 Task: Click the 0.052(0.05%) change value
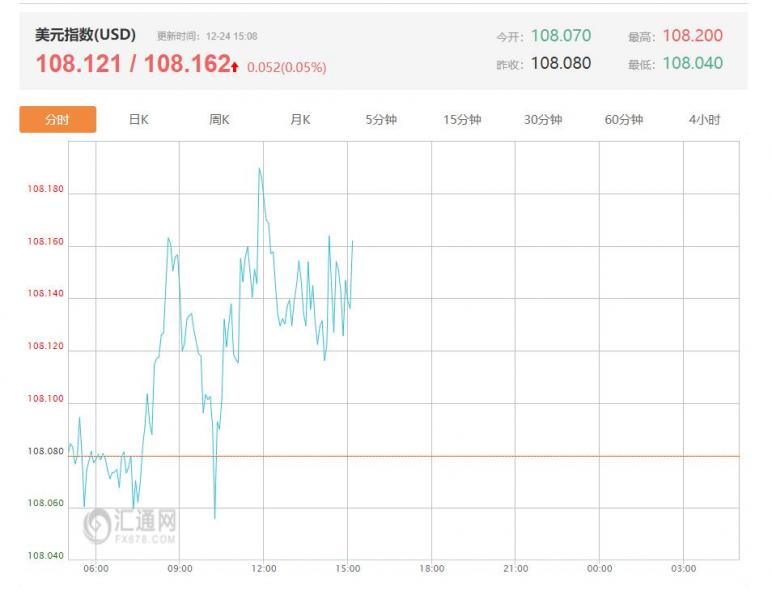click(x=287, y=68)
